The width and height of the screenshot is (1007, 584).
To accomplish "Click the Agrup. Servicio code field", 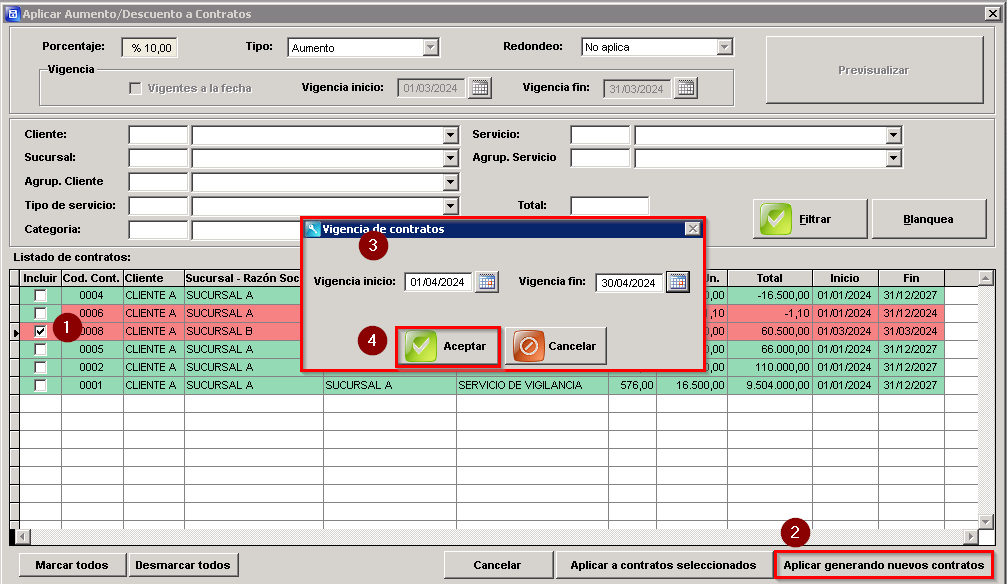I will pos(600,158).
